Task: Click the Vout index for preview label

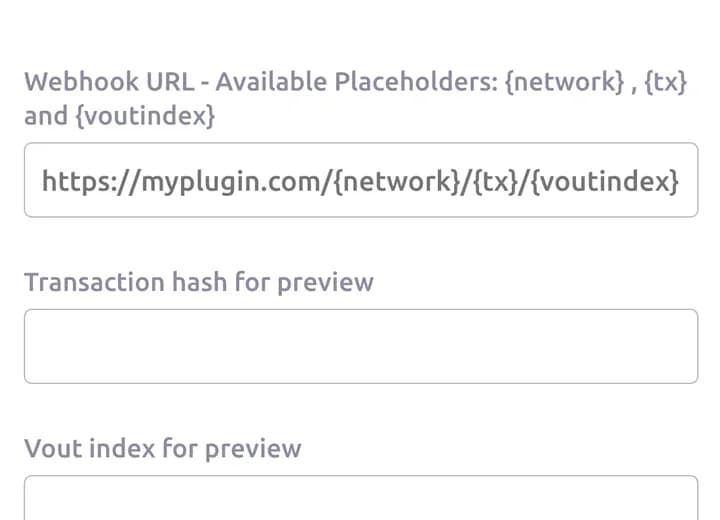Action: [x=163, y=448]
